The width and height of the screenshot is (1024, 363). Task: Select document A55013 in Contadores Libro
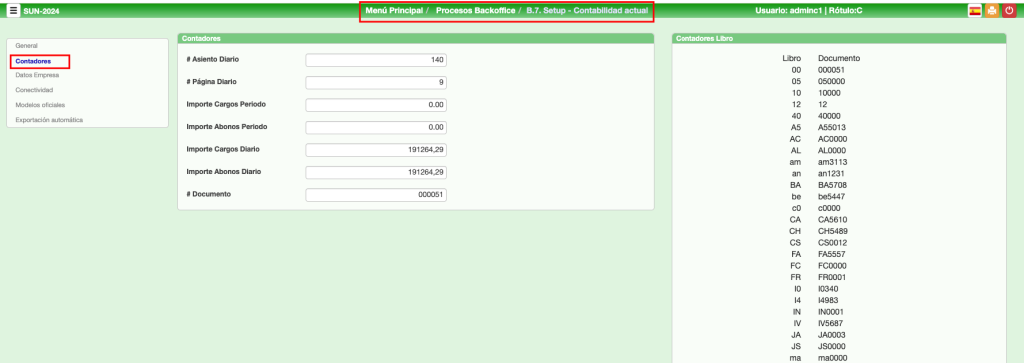click(x=831, y=127)
